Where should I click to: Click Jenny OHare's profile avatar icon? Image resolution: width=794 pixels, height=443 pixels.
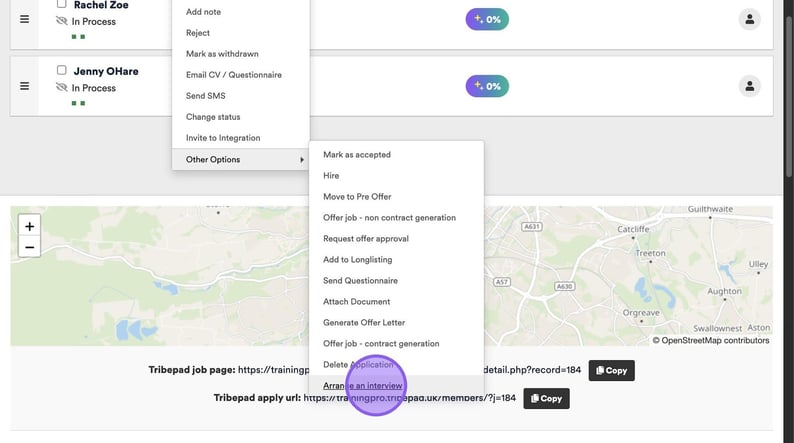click(749, 86)
